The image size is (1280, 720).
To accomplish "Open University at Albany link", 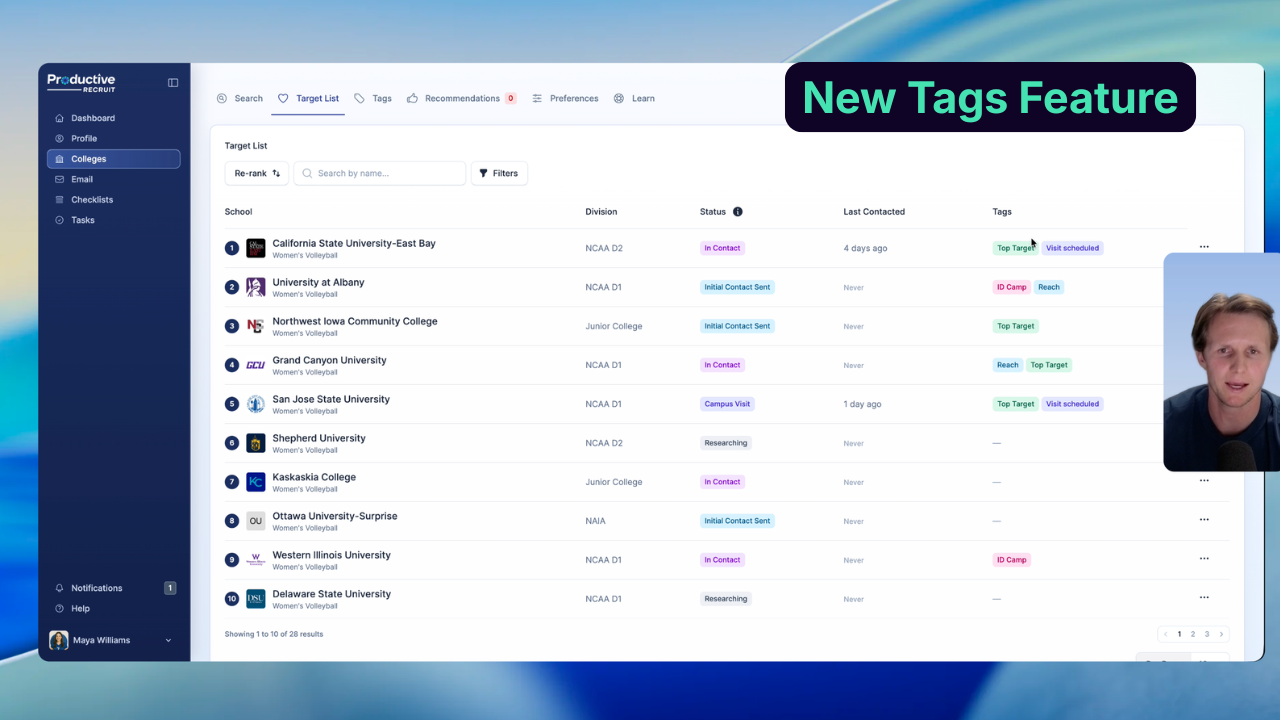I will 318,282.
